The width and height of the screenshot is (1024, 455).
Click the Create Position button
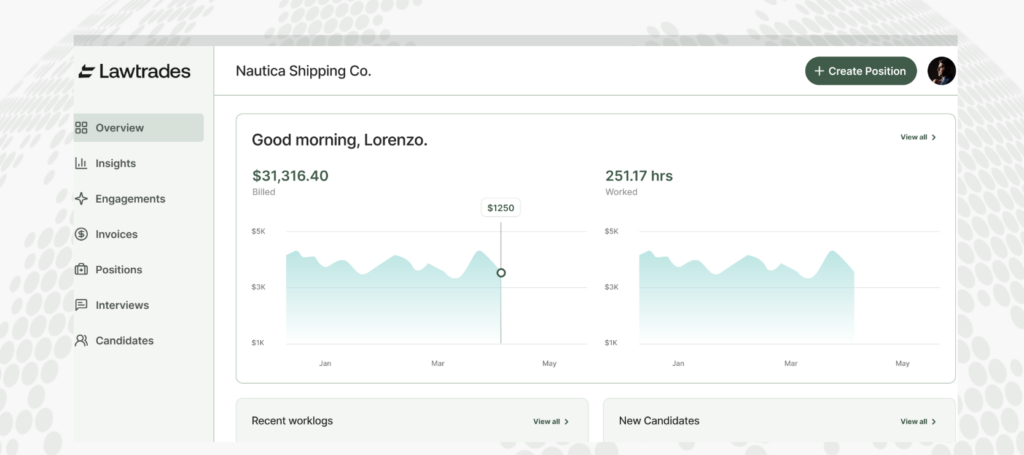[860, 71]
